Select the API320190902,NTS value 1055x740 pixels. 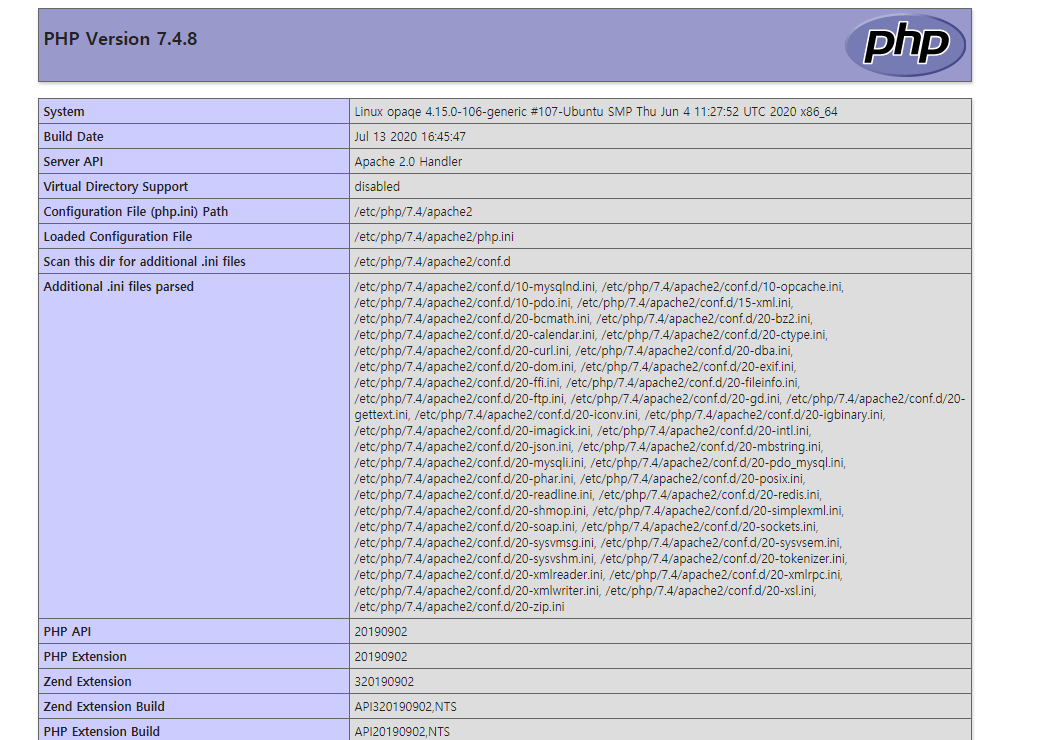406,706
